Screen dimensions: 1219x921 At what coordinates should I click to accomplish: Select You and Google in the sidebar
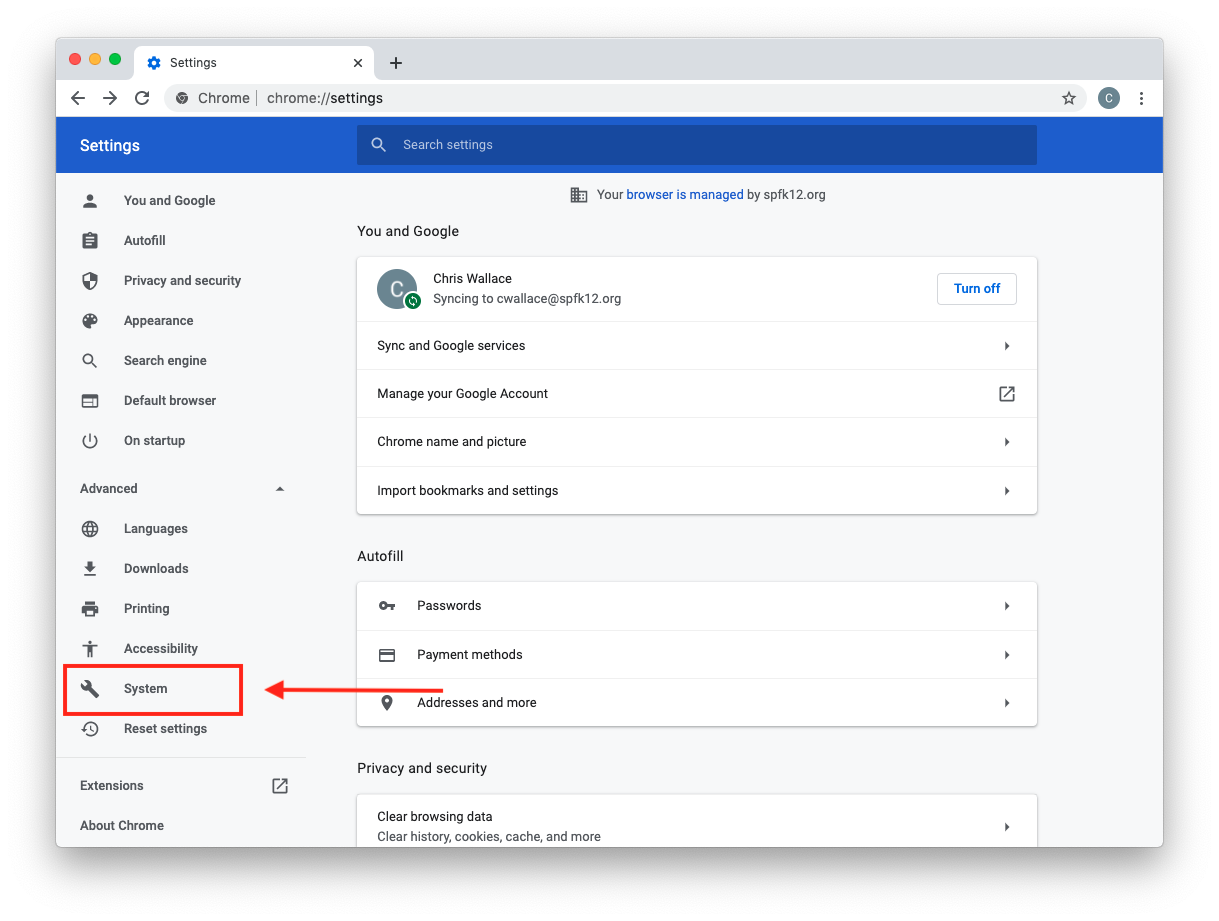tap(169, 201)
